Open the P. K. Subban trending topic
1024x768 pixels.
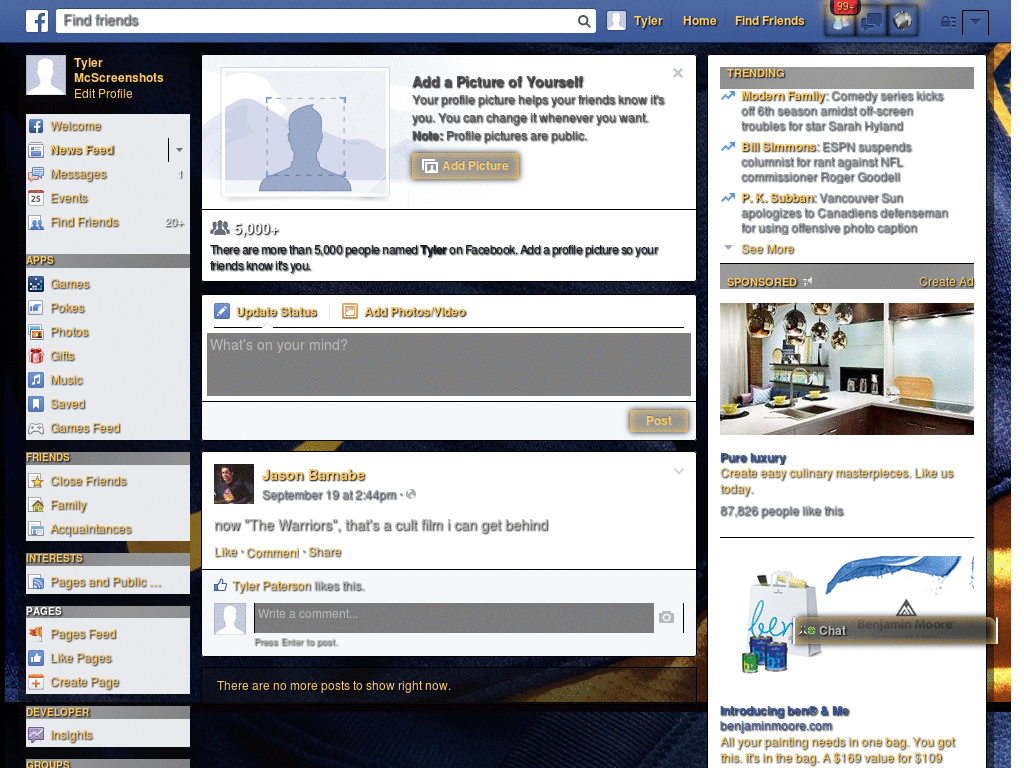pyautogui.click(x=778, y=199)
